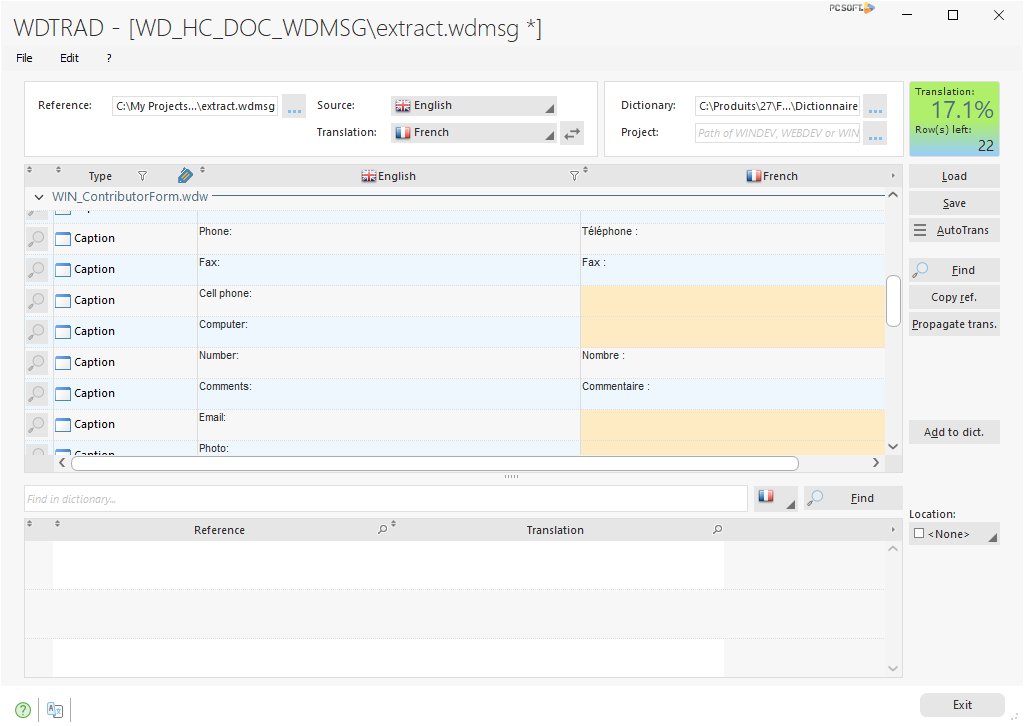Click the Find button below AutoTrans
Screen dimensions: 1024x726
pyautogui.click(x=954, y=270)
